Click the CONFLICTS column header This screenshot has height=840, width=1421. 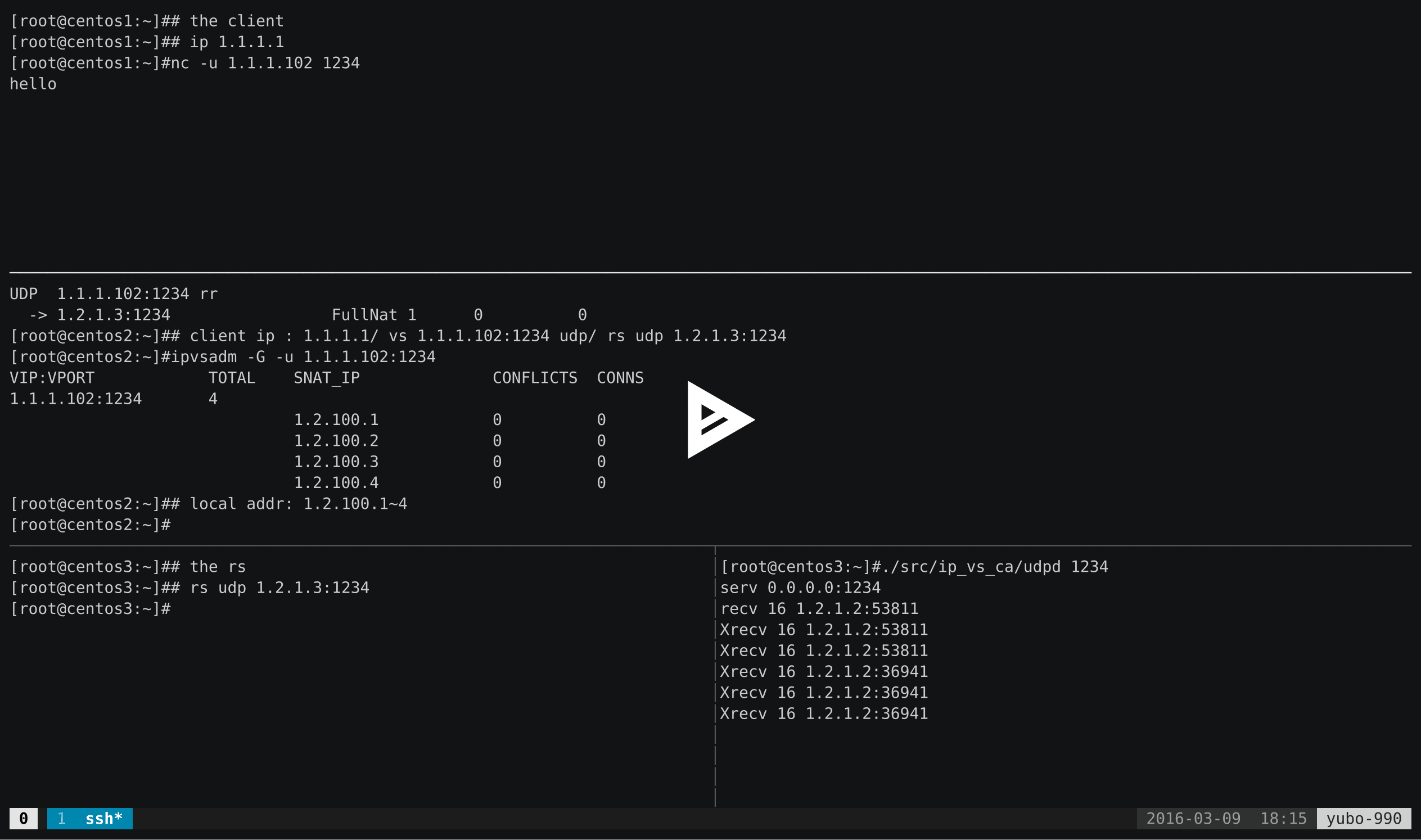[535, 377]
